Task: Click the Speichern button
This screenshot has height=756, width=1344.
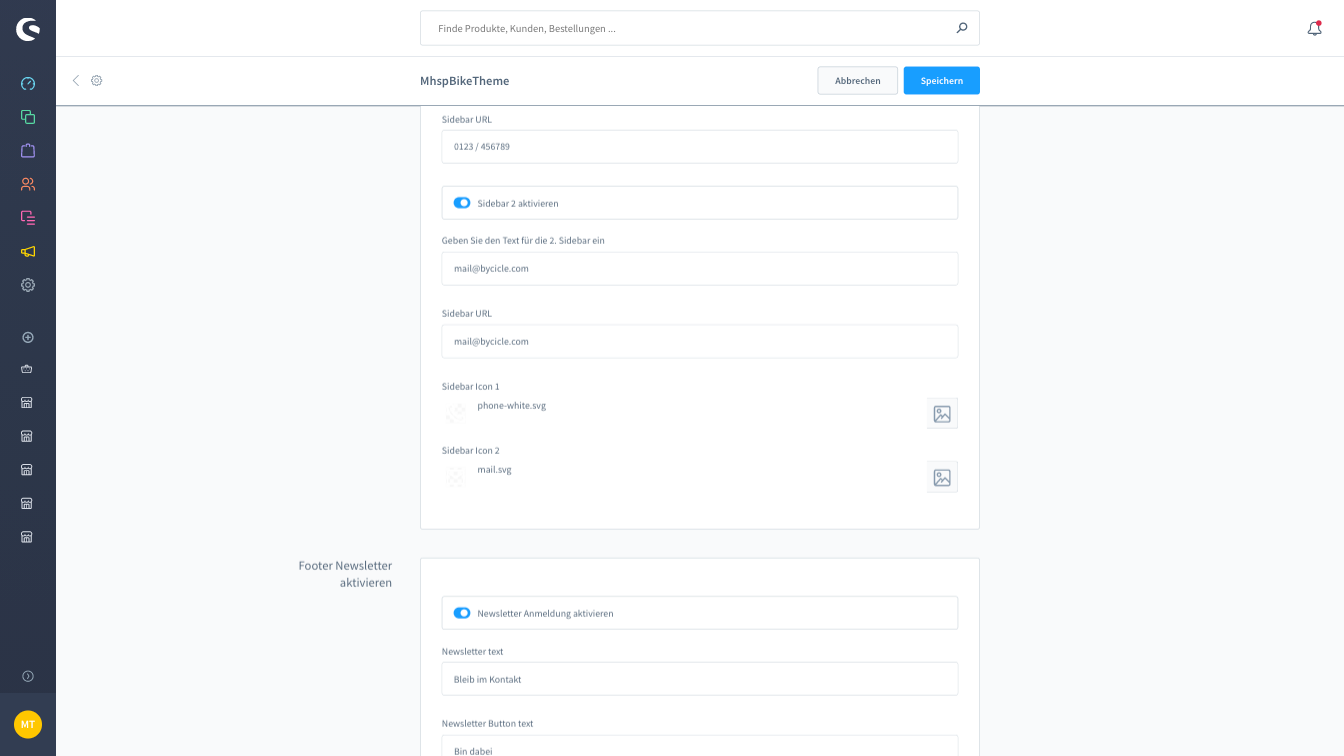Action: click(x=941, y=81)
